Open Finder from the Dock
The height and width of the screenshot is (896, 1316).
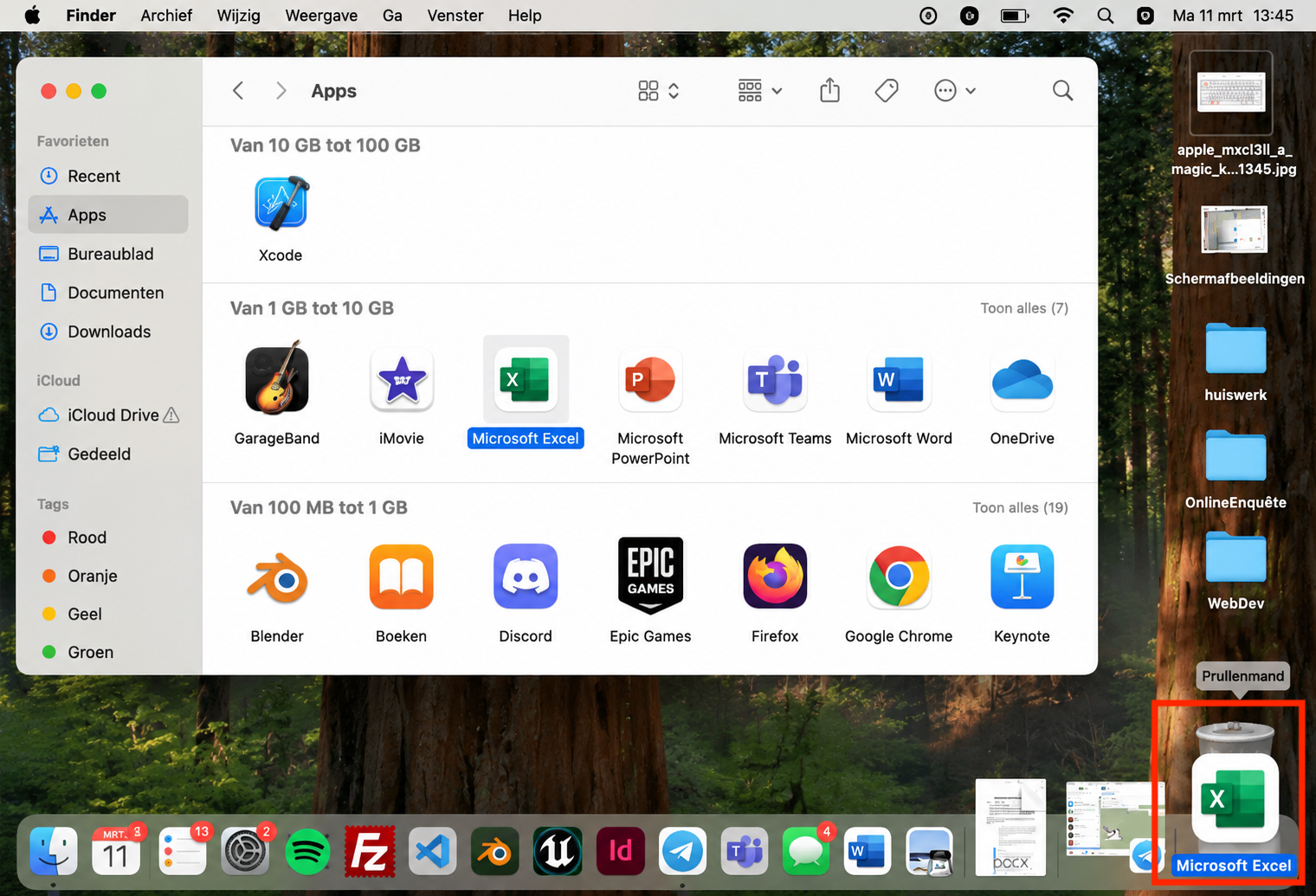coord(54,852)
